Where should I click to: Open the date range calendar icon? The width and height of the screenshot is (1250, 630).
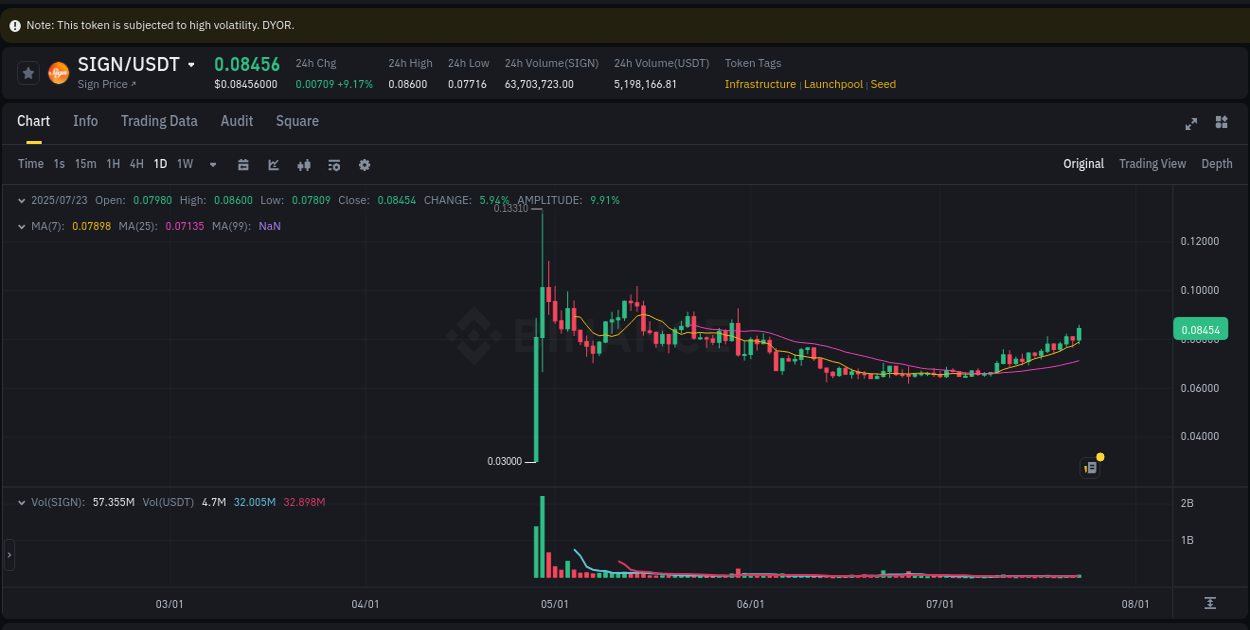click(x=243, y=163)
